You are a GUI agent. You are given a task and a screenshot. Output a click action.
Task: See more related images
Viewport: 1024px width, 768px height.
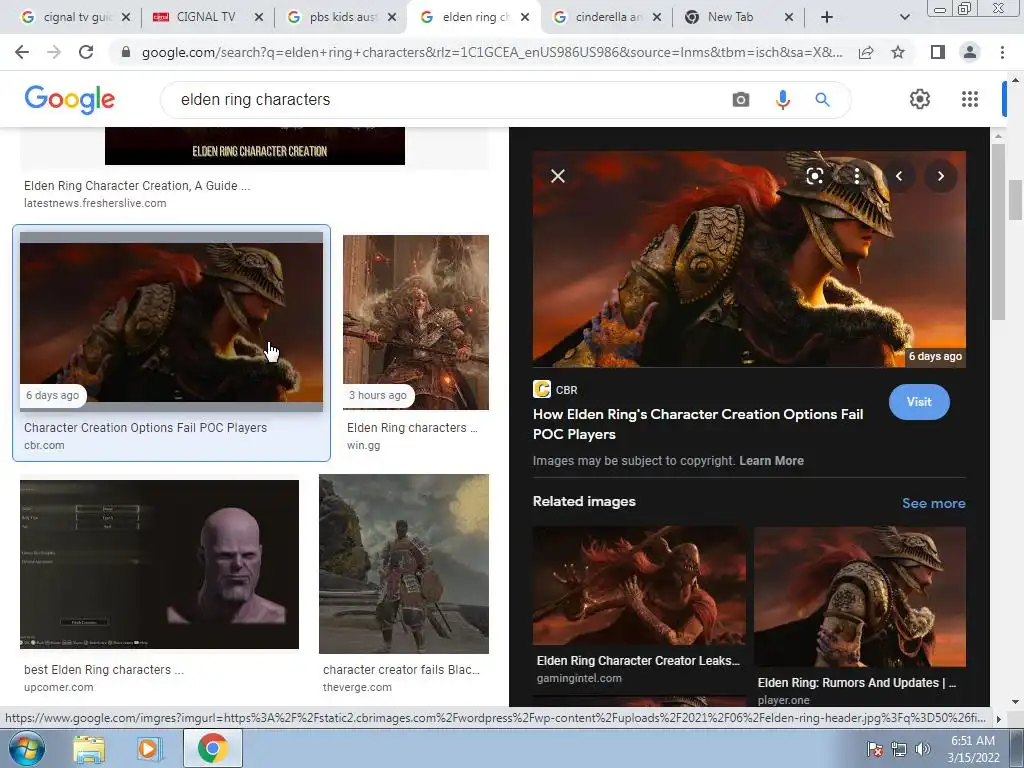click(933, 503)
